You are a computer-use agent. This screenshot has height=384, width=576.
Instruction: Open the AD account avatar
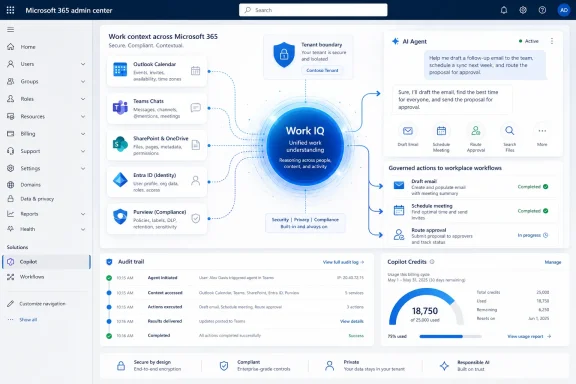(x=564, y=10)
